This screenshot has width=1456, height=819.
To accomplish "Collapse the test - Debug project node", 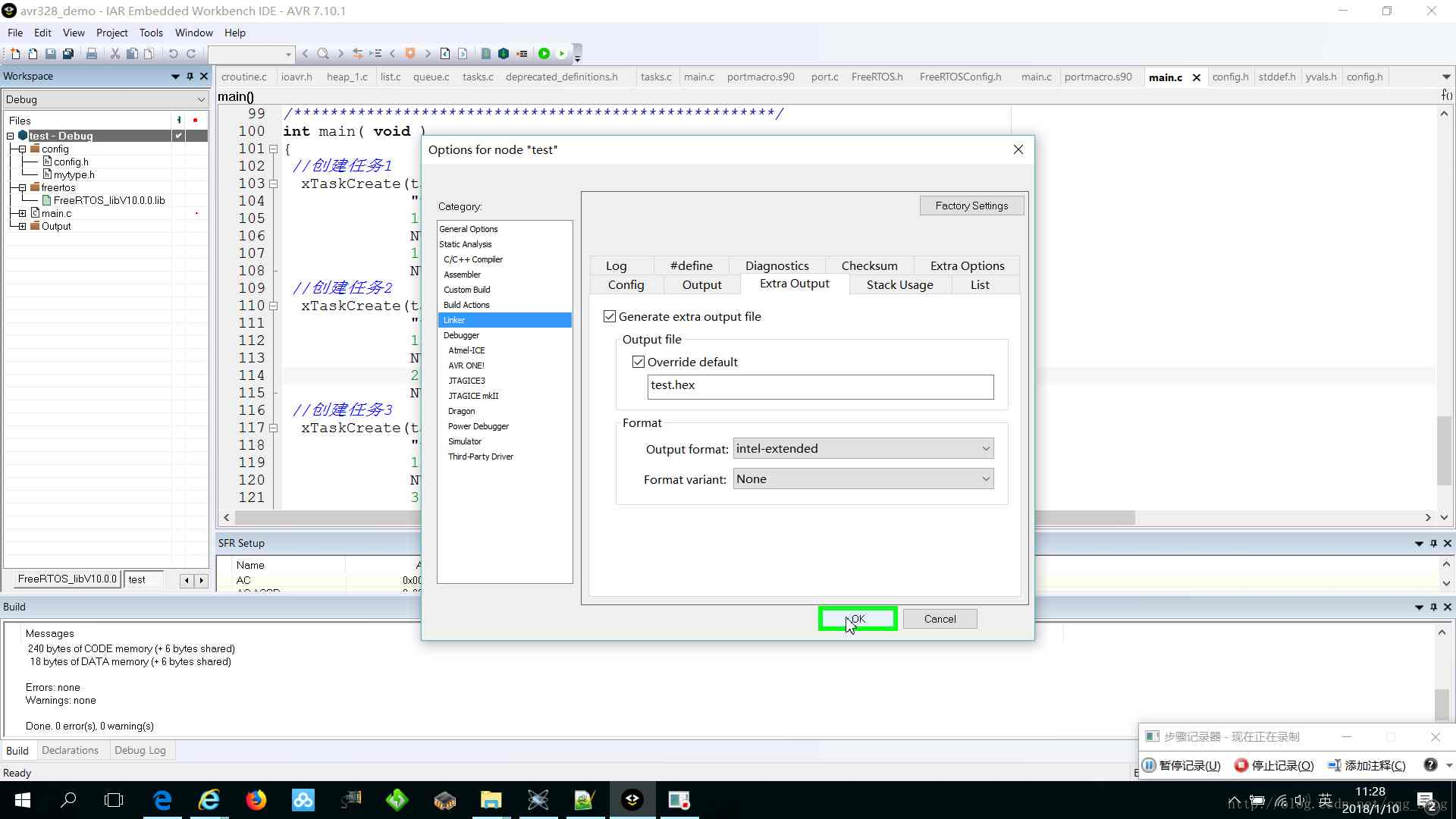I will 11,136.
